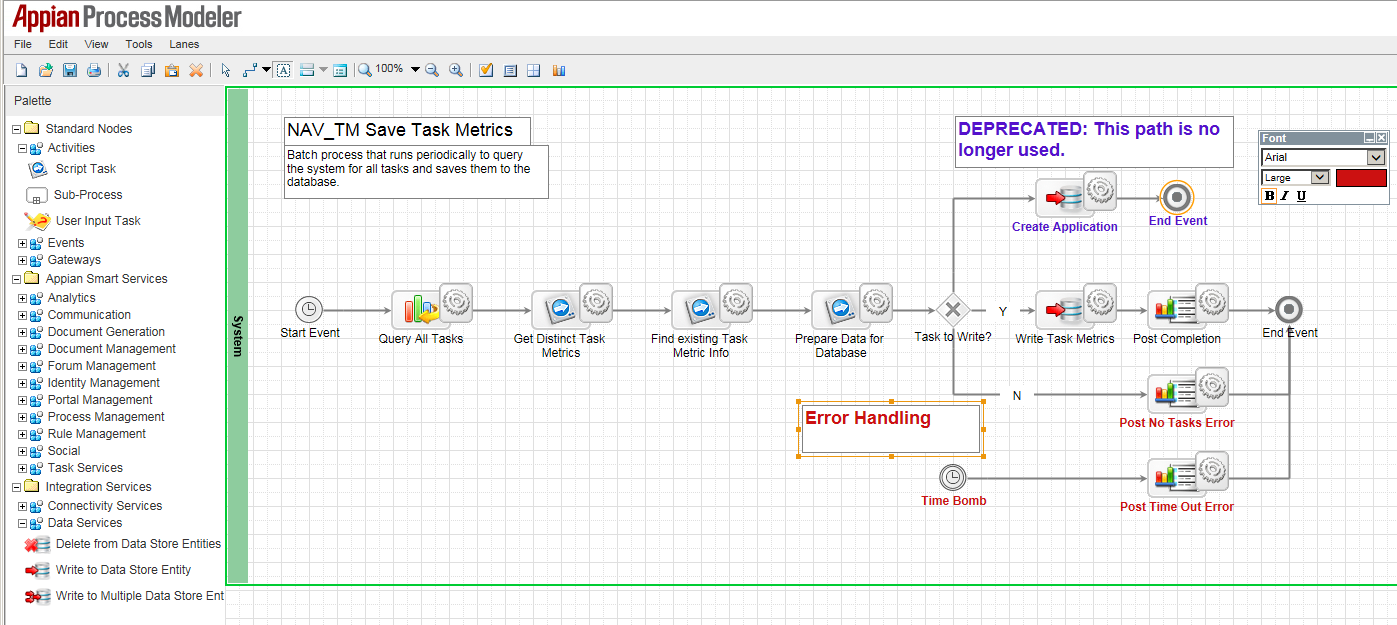Click the Delete orange X toolbar icon
Image resolution: width=1397 pixels, height=625 pixels.
[196, 70]
